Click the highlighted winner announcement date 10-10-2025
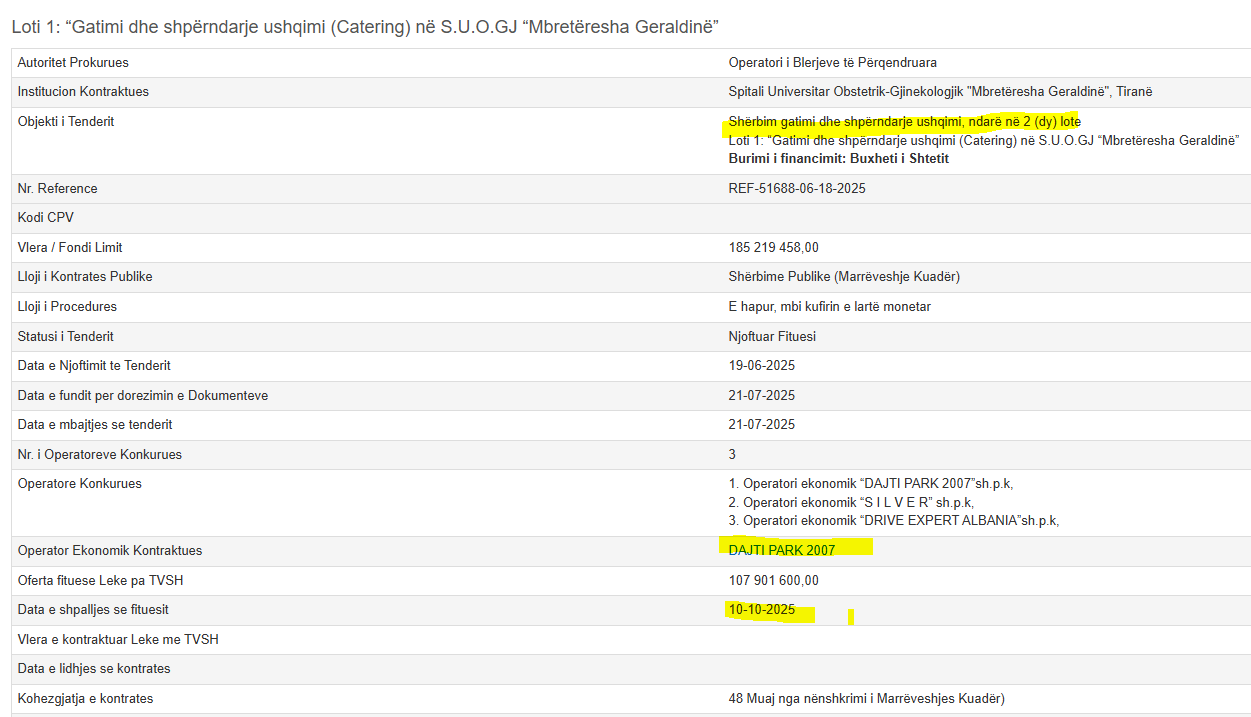This screenshot has height=717, width=1251. pos(761,610)
